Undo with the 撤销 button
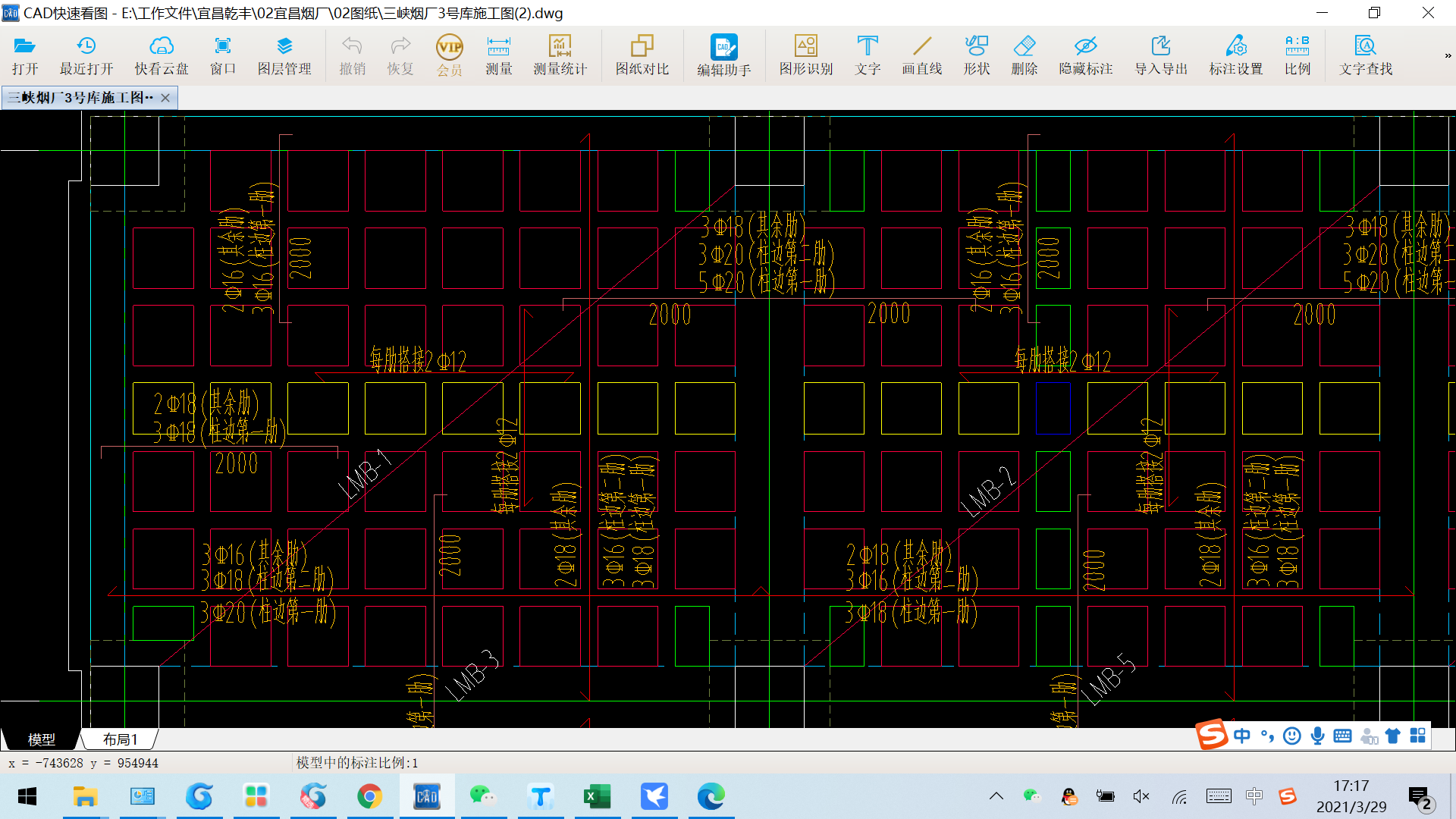This screenshot has width=1456, height=819. tap(353, 55)
